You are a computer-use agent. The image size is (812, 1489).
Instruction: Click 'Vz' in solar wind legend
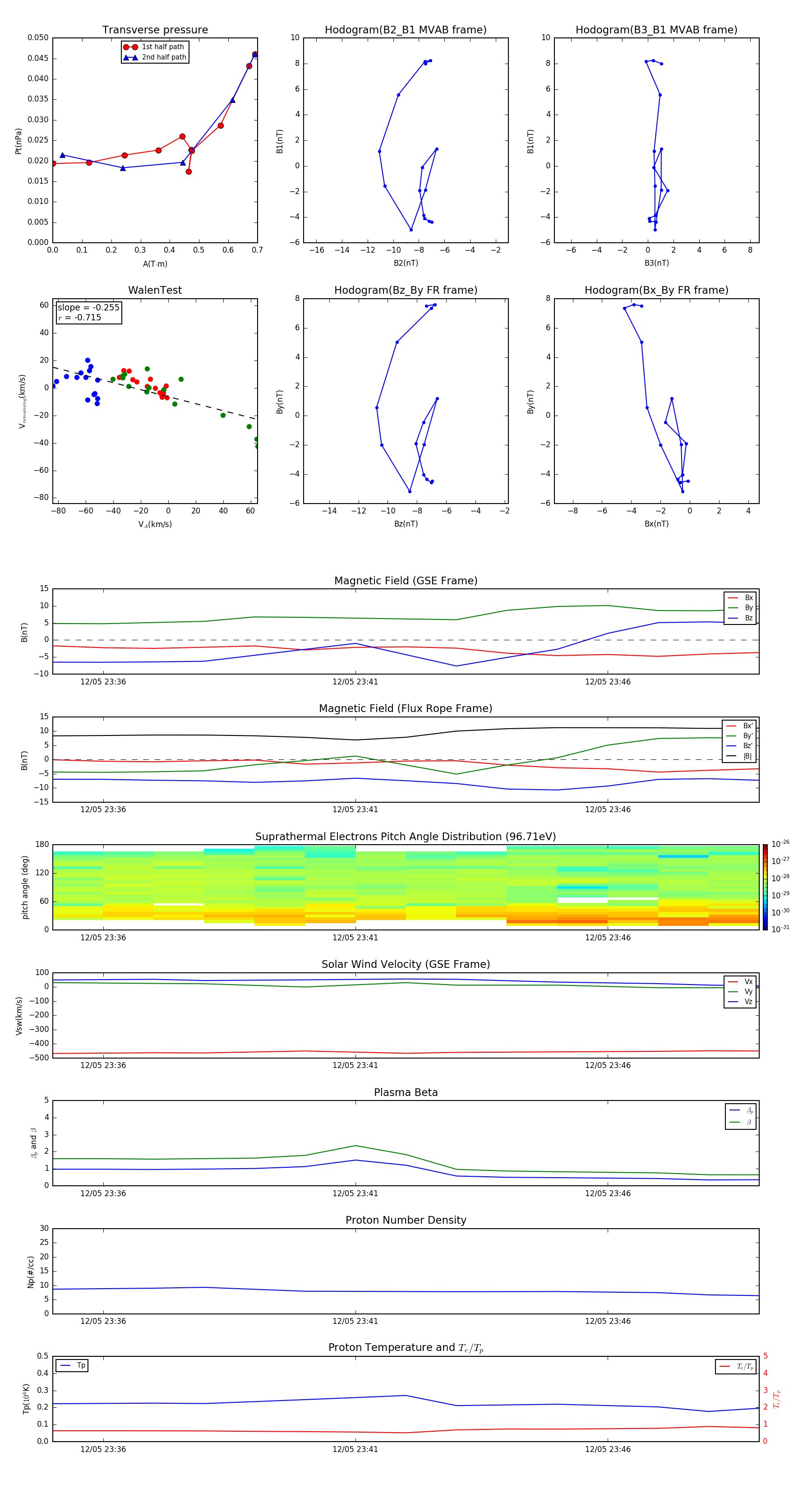click(x=740, y=1002)
